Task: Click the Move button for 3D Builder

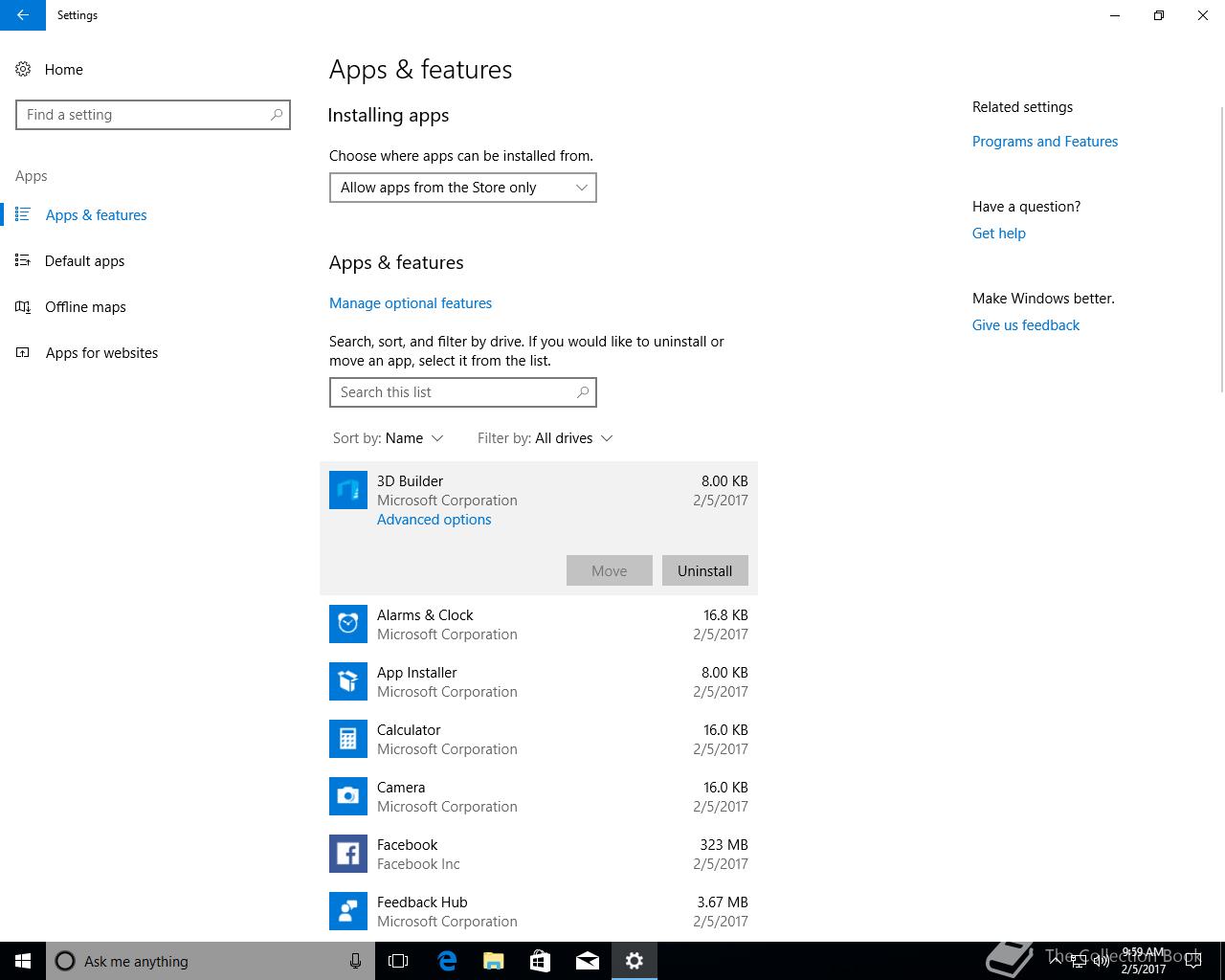Action: 610,570
